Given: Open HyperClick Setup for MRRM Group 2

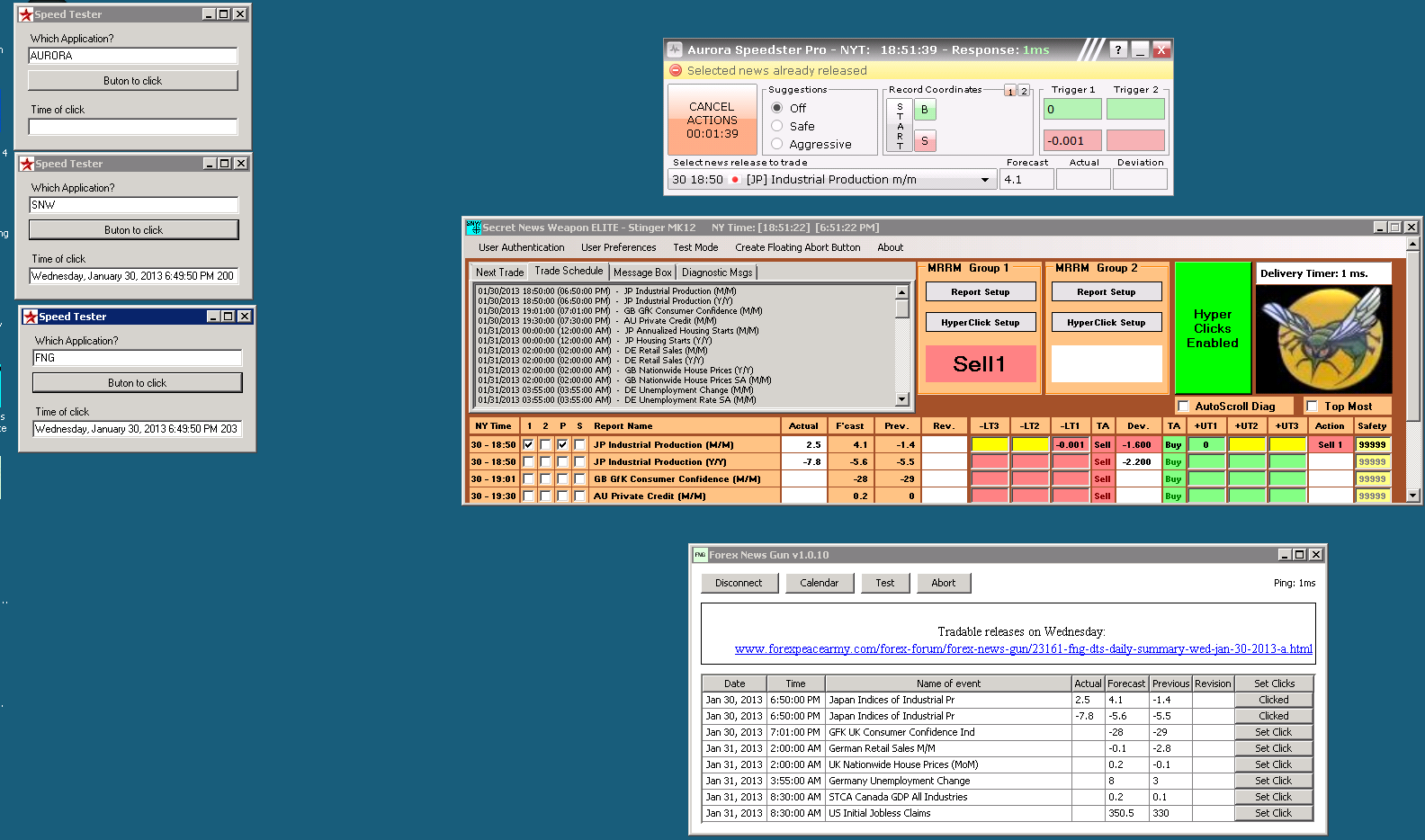Looking at the screenshot, I should pos(1107,322).
